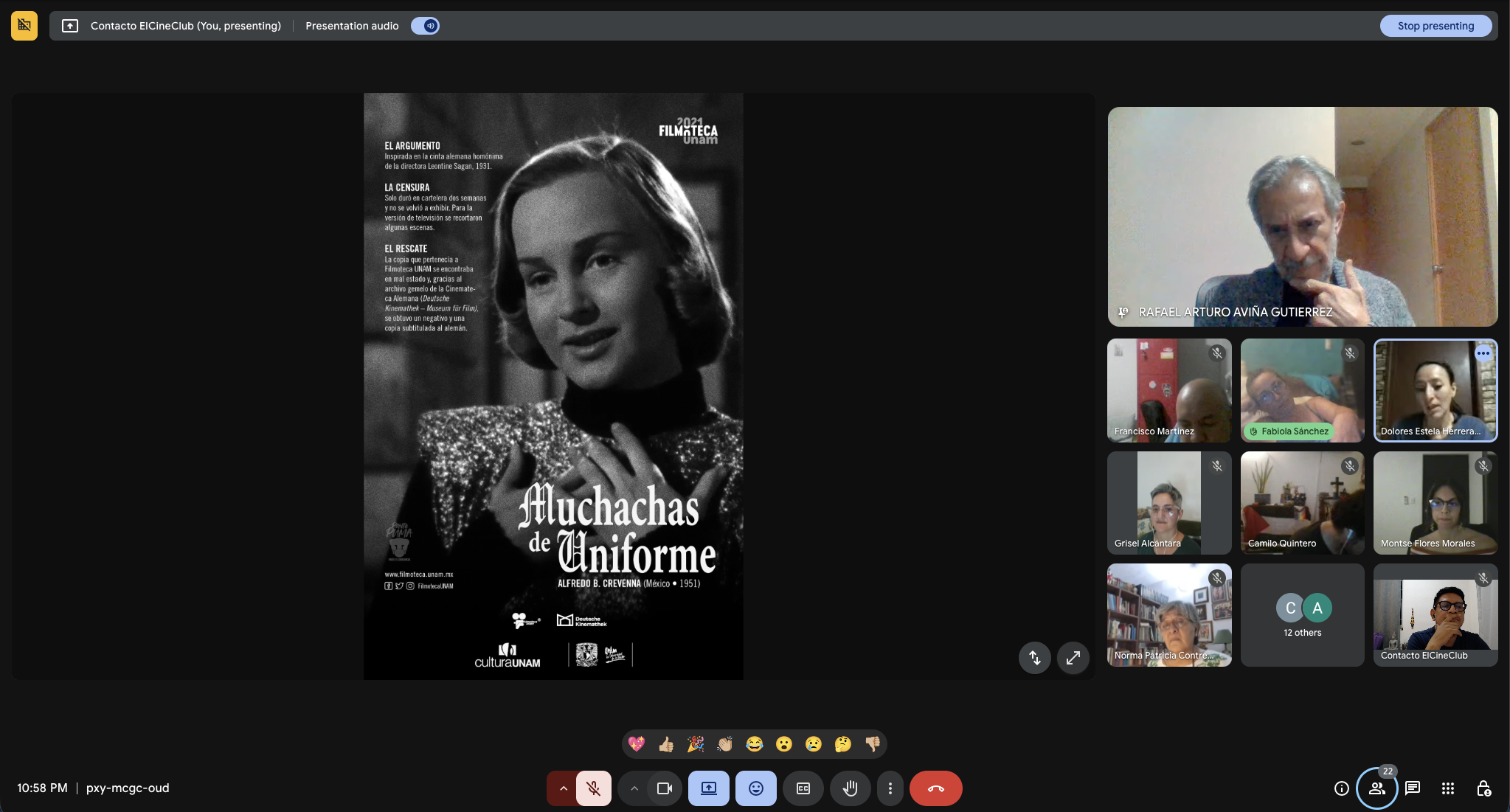
Task: Expand video settings arrow beside camera
Action: coord(634,788)
